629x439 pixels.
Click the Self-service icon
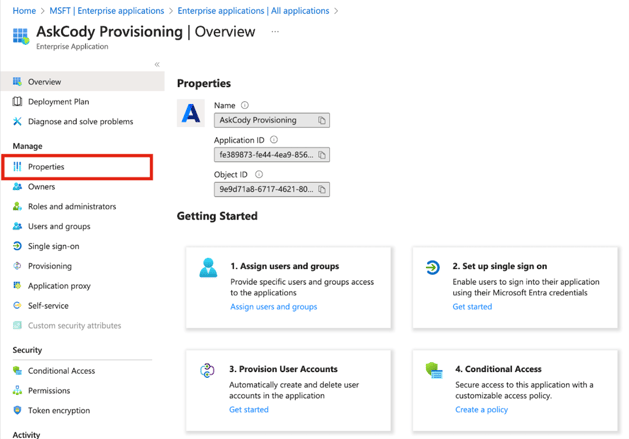(17, 305)
